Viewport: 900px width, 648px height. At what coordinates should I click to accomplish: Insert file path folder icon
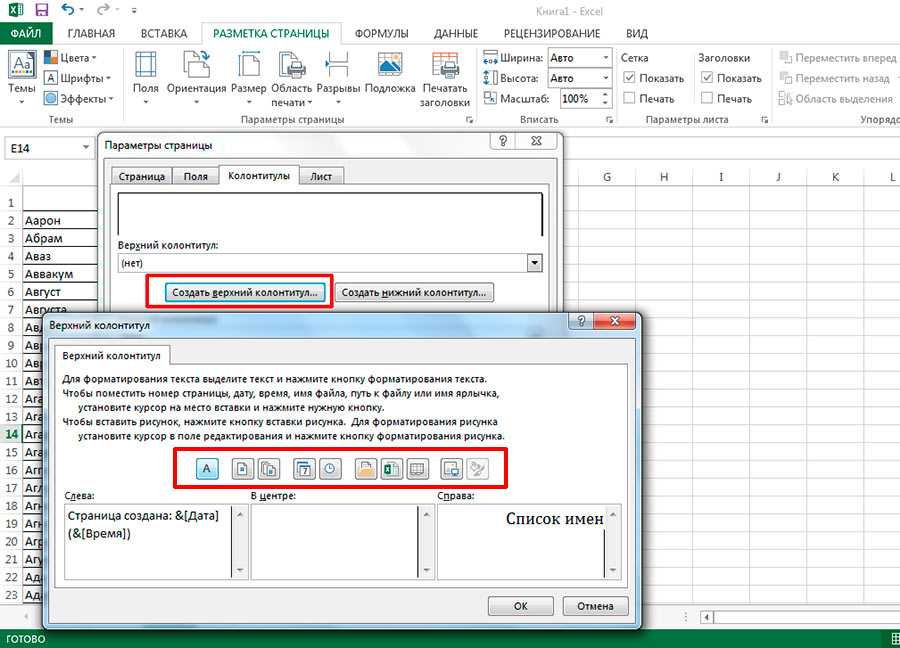[366, 468]
